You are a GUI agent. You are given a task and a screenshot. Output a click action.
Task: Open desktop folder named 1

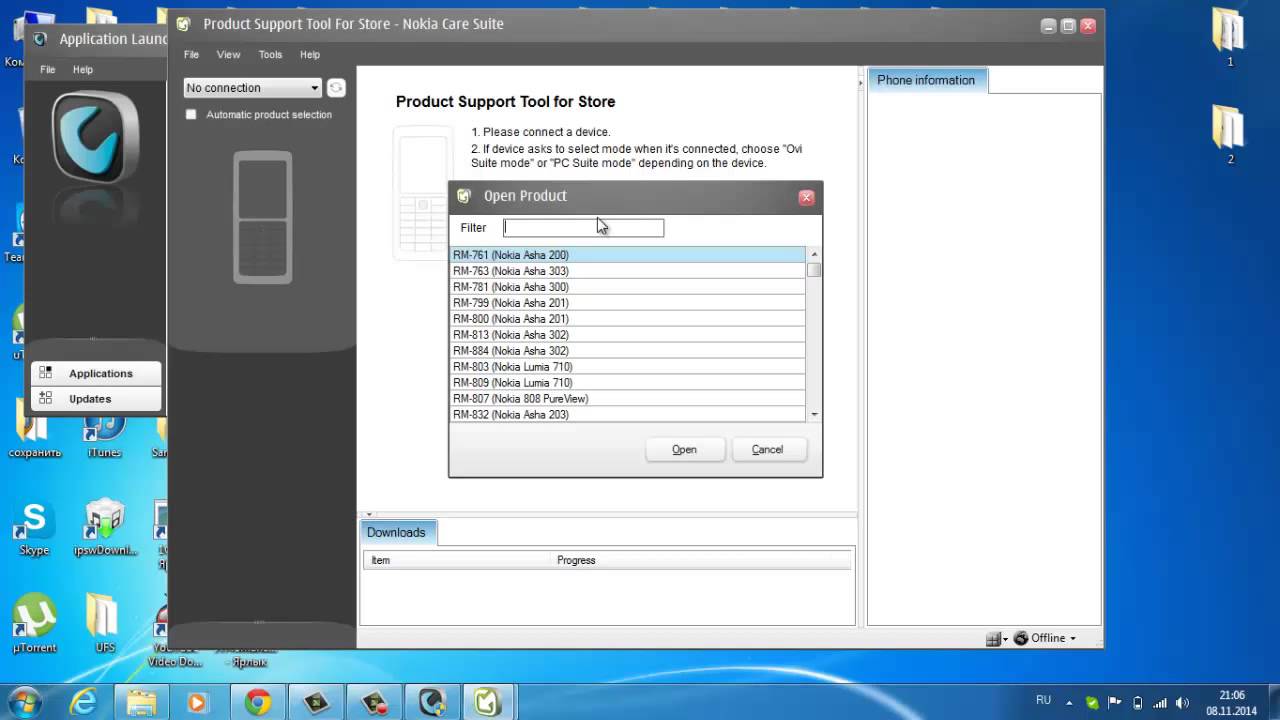click(1229, 38)
